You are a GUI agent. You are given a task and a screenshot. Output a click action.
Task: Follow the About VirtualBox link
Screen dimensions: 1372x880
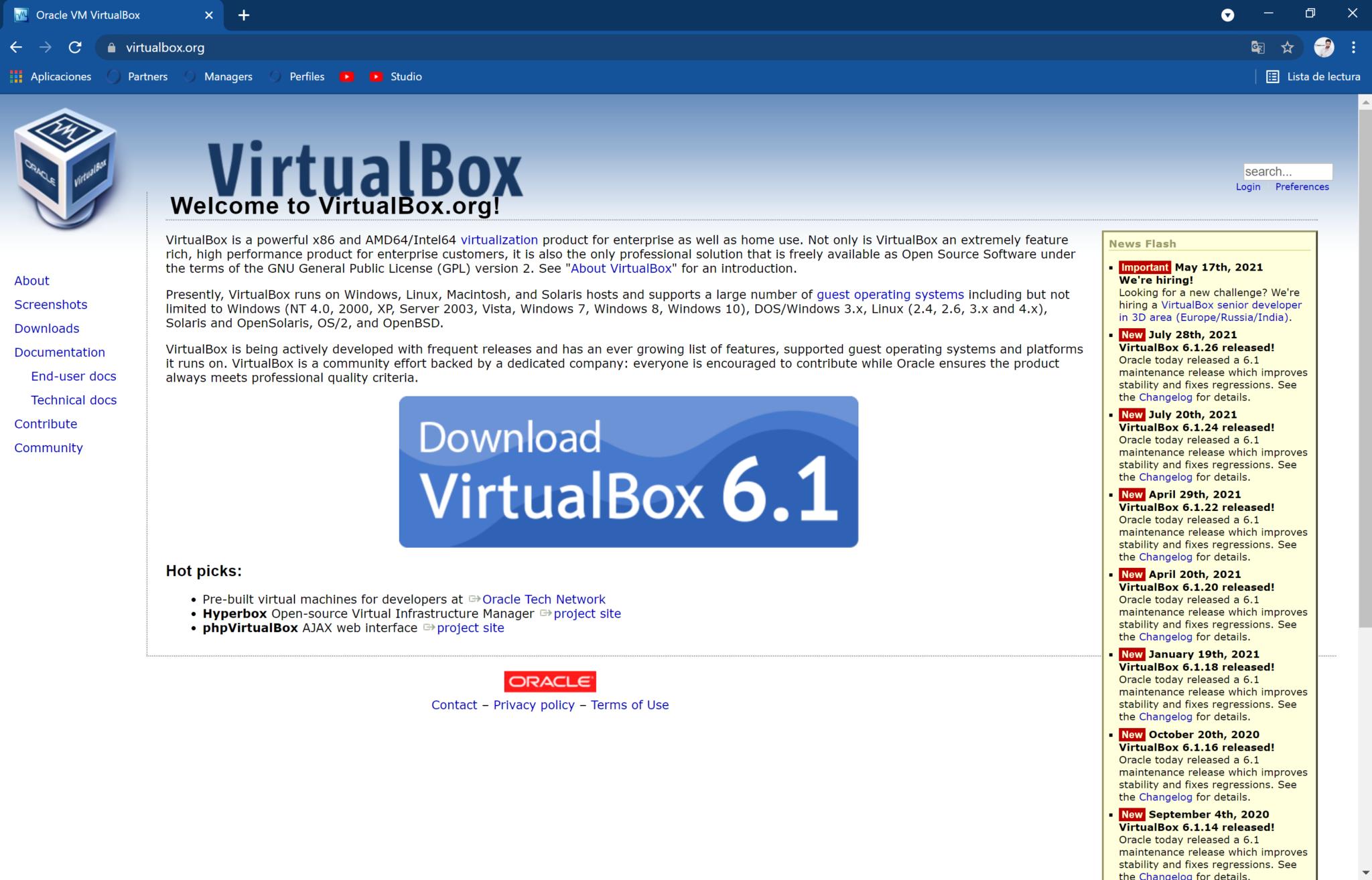coord(621,269)
